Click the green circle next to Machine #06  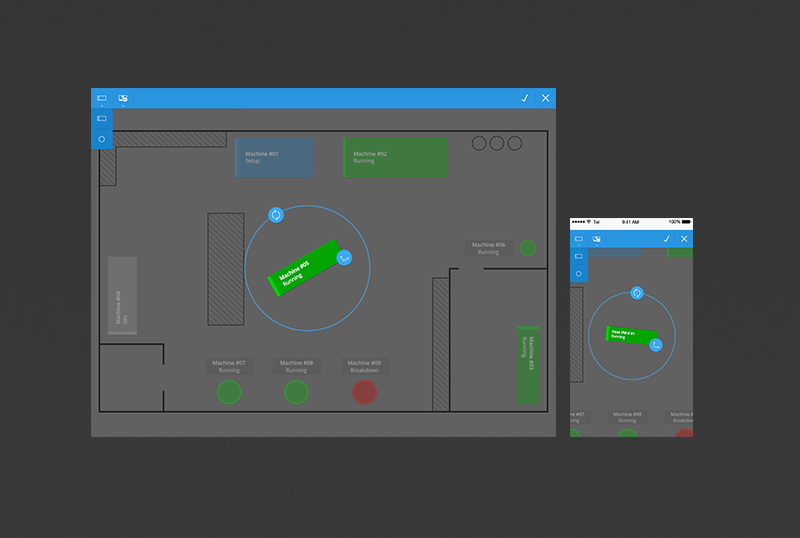pyautogui.click(x=528, y=248)
